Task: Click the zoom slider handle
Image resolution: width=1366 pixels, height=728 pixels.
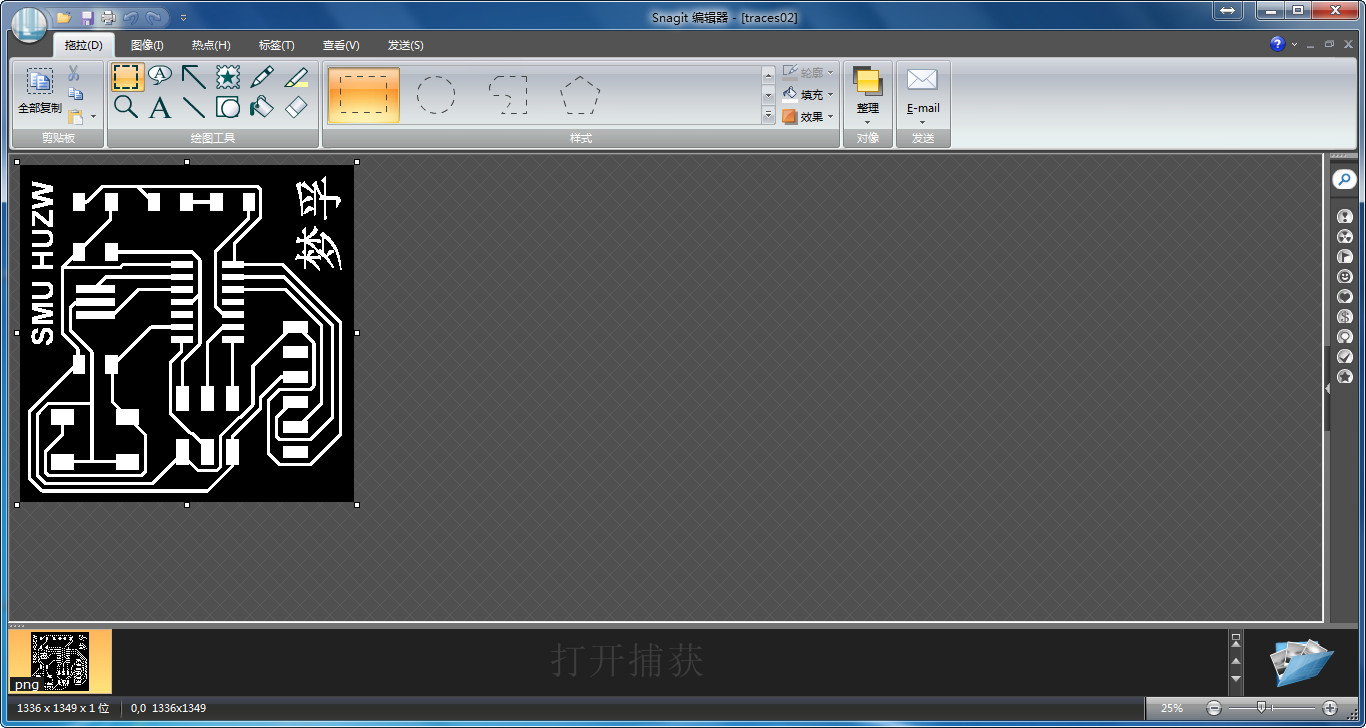Action: (1262, 708)
